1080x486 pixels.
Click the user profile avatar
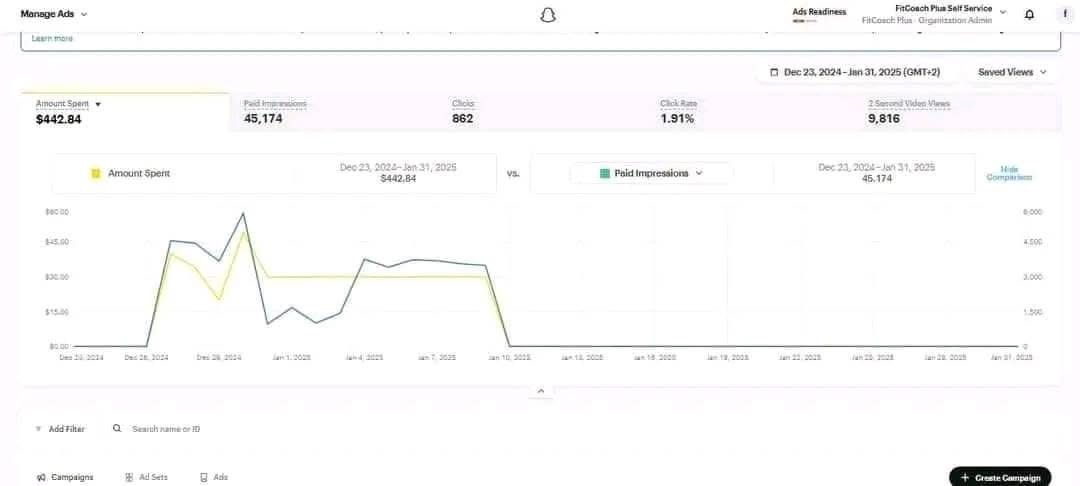coord(1064,15)
